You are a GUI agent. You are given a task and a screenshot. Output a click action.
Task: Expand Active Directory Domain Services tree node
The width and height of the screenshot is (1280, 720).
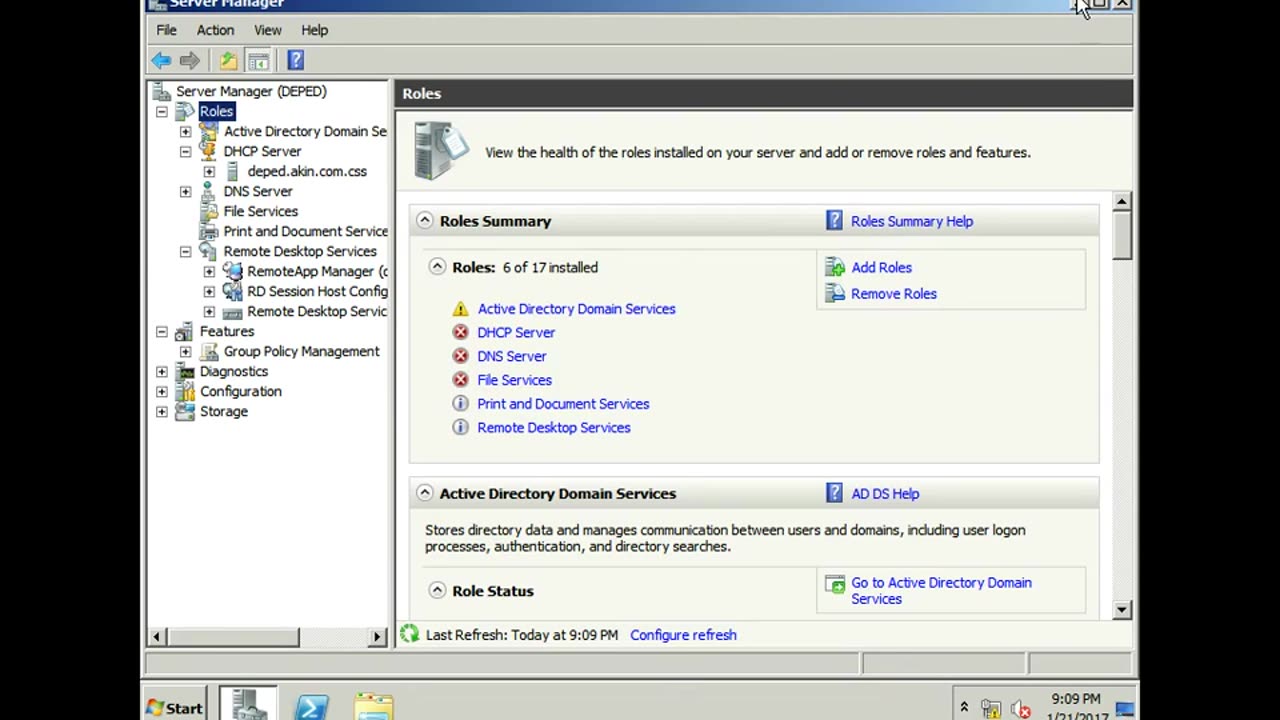[x=185, y=131]
